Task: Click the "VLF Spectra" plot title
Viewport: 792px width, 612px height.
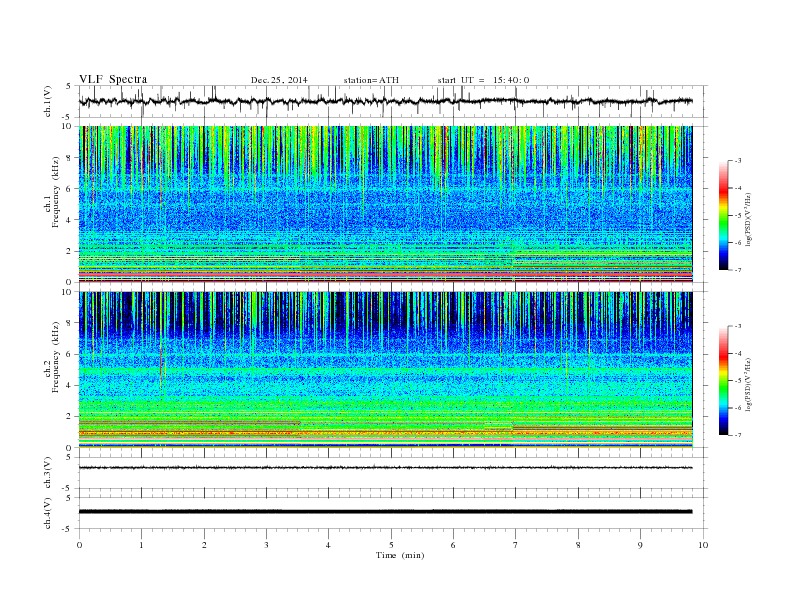Action: (113, 79)
